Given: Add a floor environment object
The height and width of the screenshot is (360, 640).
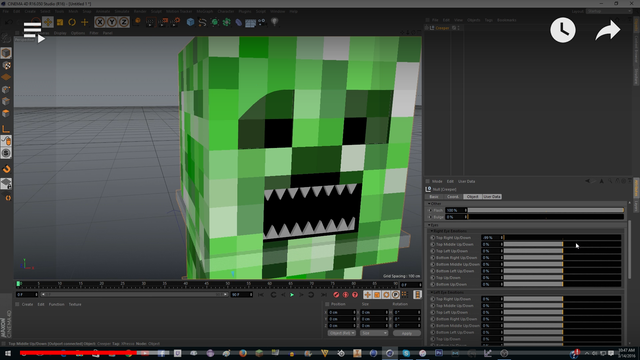Looking at the screenshot, I should [250, 22].
